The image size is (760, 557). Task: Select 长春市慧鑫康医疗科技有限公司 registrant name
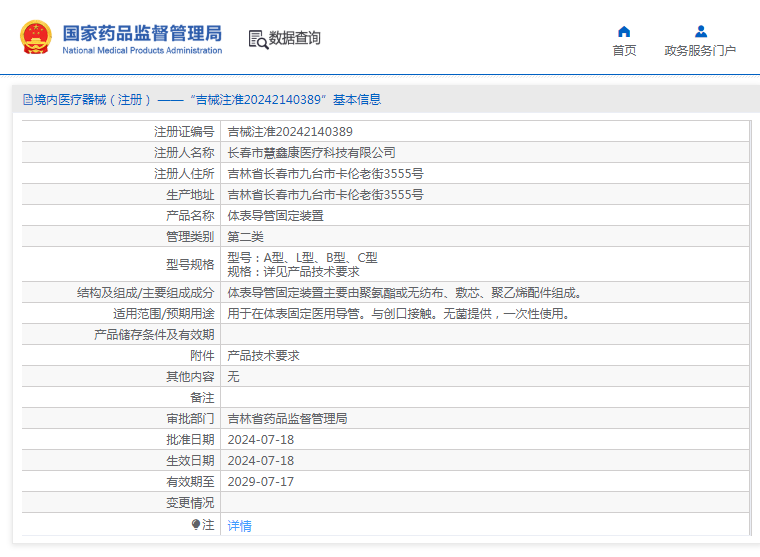point(312,153)
